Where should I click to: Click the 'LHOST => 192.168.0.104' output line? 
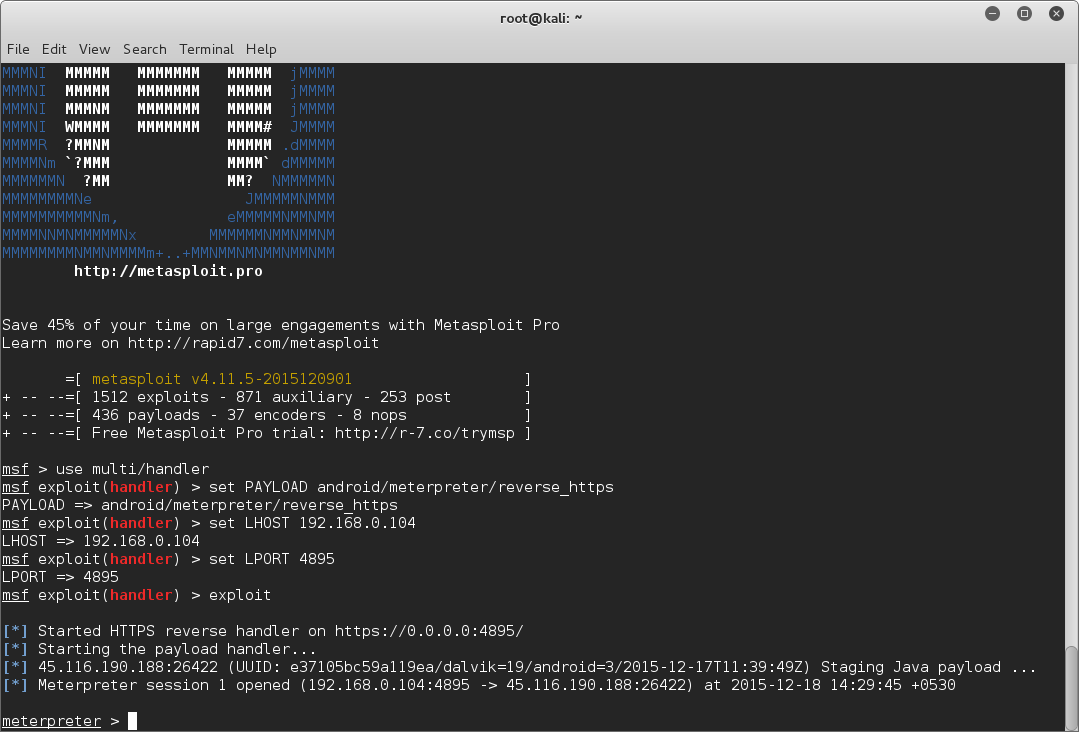[x=100, y=541]
